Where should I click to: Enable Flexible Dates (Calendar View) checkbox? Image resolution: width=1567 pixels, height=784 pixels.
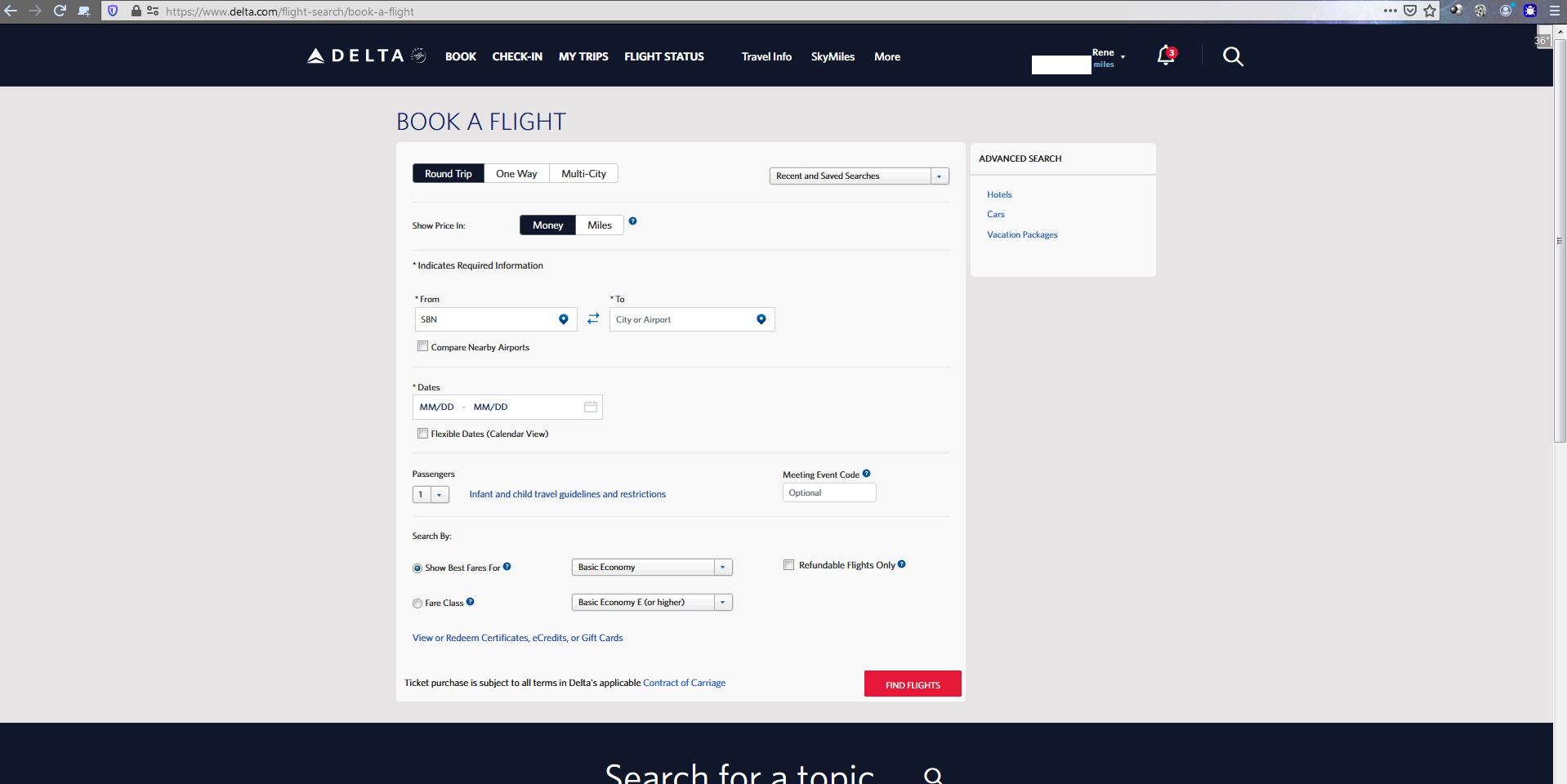[422, 434]
